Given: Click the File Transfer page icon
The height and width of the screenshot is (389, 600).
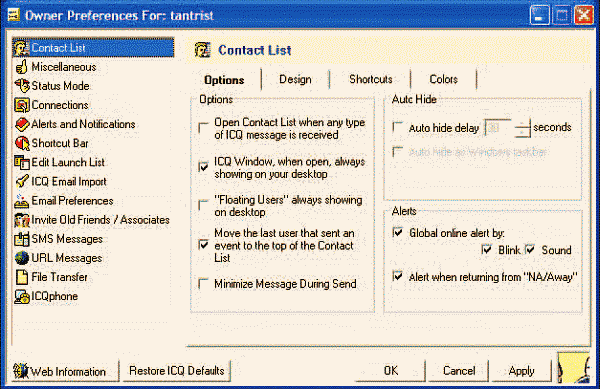Looking at the screenshot, I should (22, 277).
